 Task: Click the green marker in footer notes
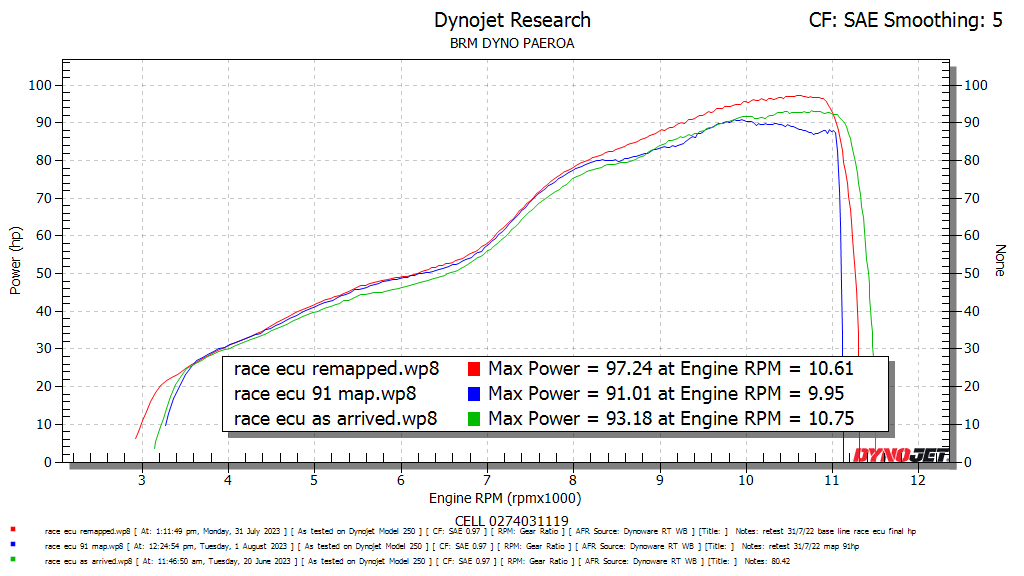13,559
